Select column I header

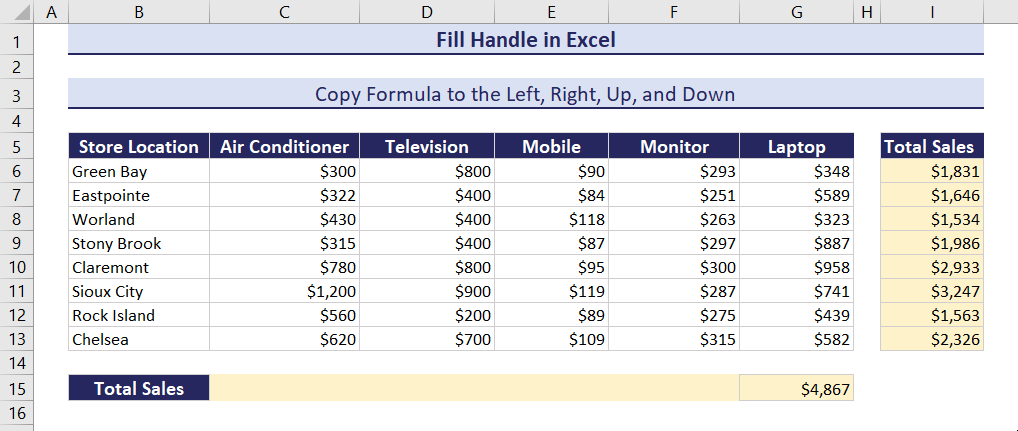(x=931, y=12)
